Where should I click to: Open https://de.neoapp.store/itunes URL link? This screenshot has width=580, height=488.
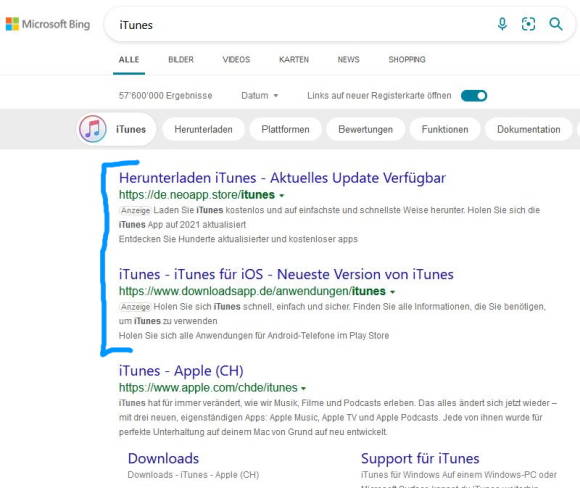coord(197,195)
